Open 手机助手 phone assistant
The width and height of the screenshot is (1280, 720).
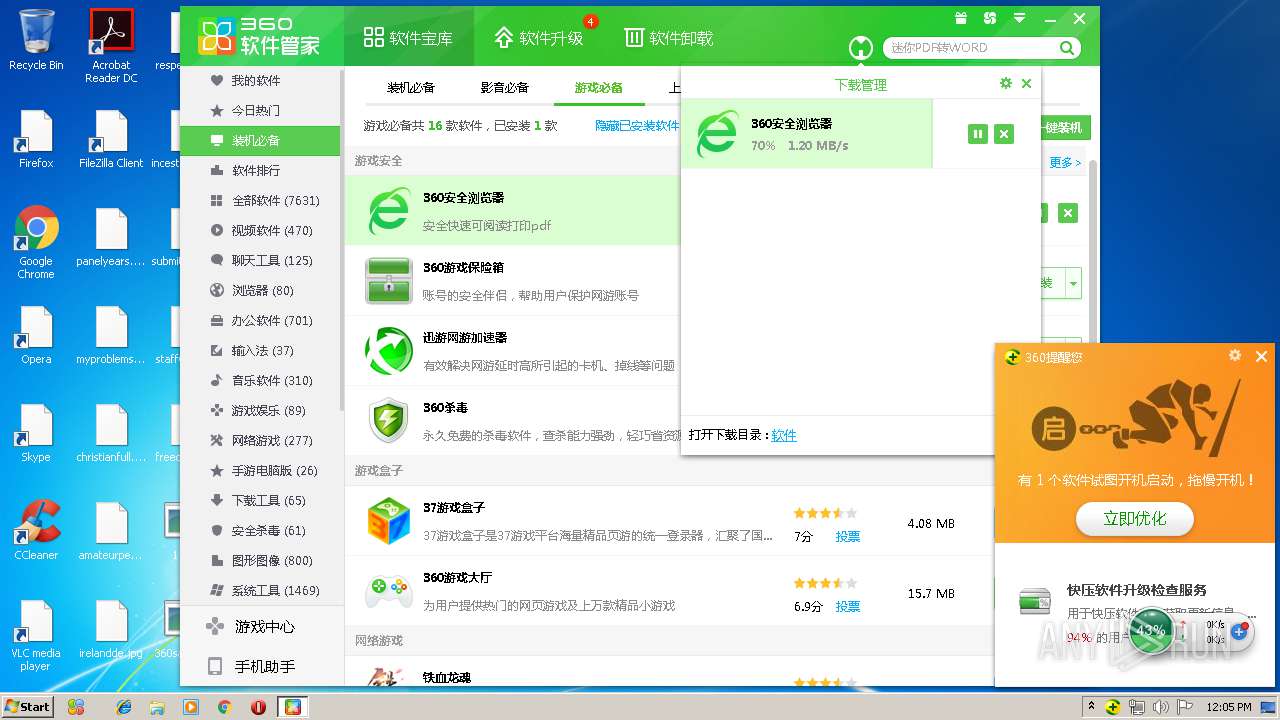click(260, 666)
